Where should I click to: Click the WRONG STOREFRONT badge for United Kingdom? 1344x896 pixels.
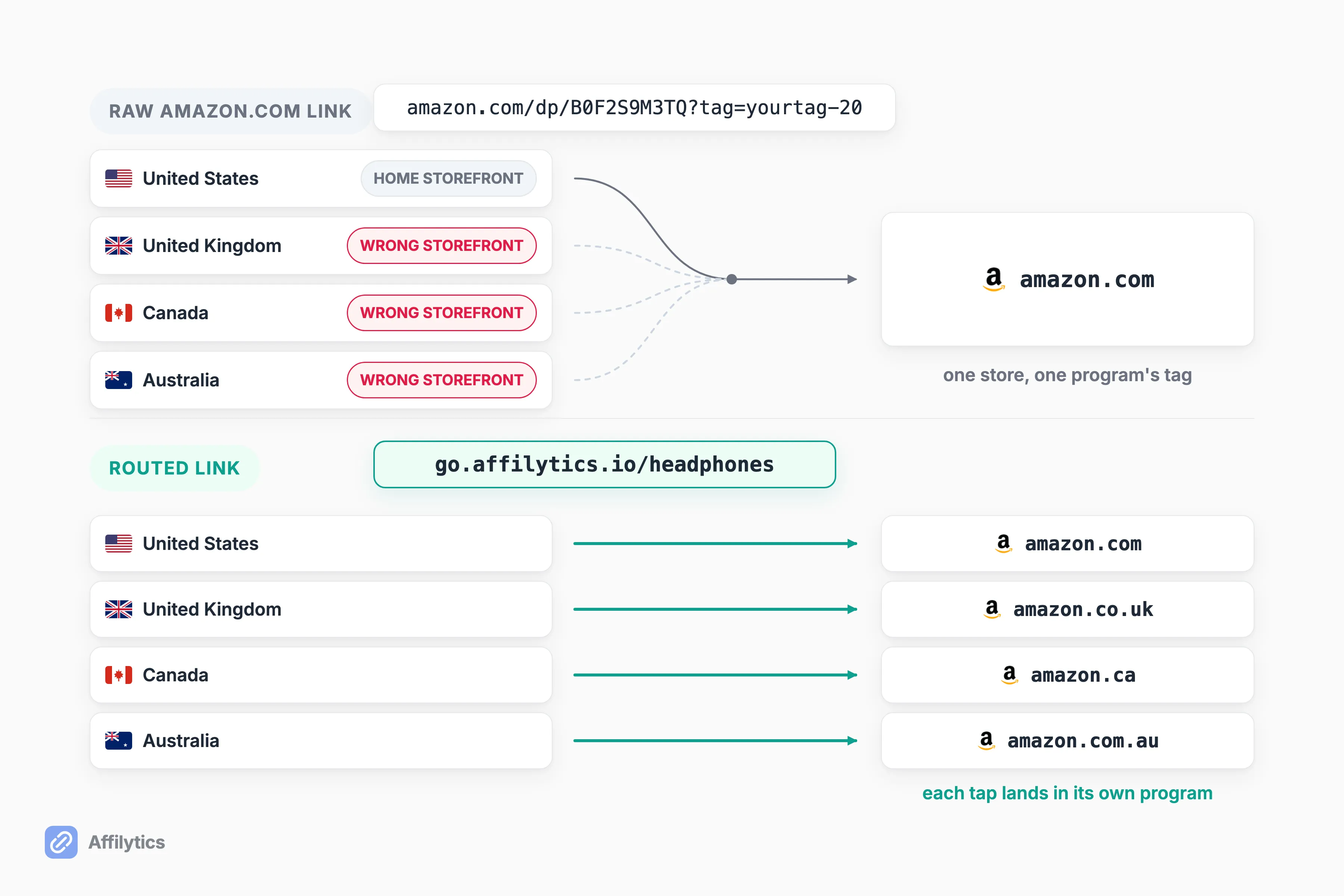click(x=442, y=246)
